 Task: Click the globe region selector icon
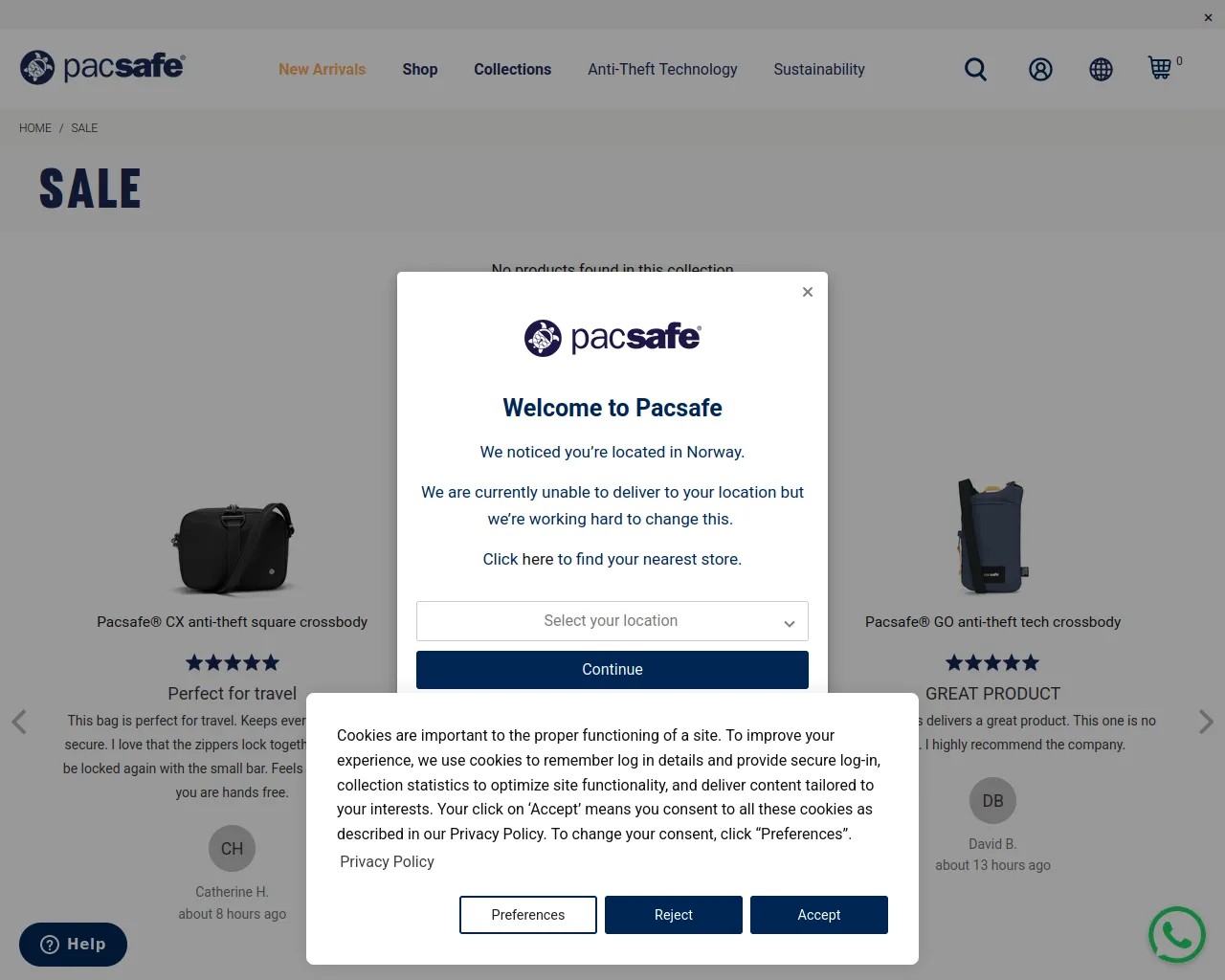pyautogui.click(x=1101, y=69)
